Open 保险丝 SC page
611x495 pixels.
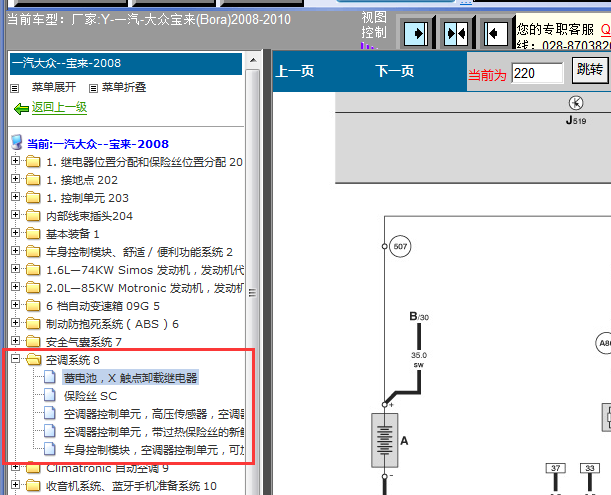(90, 396)
